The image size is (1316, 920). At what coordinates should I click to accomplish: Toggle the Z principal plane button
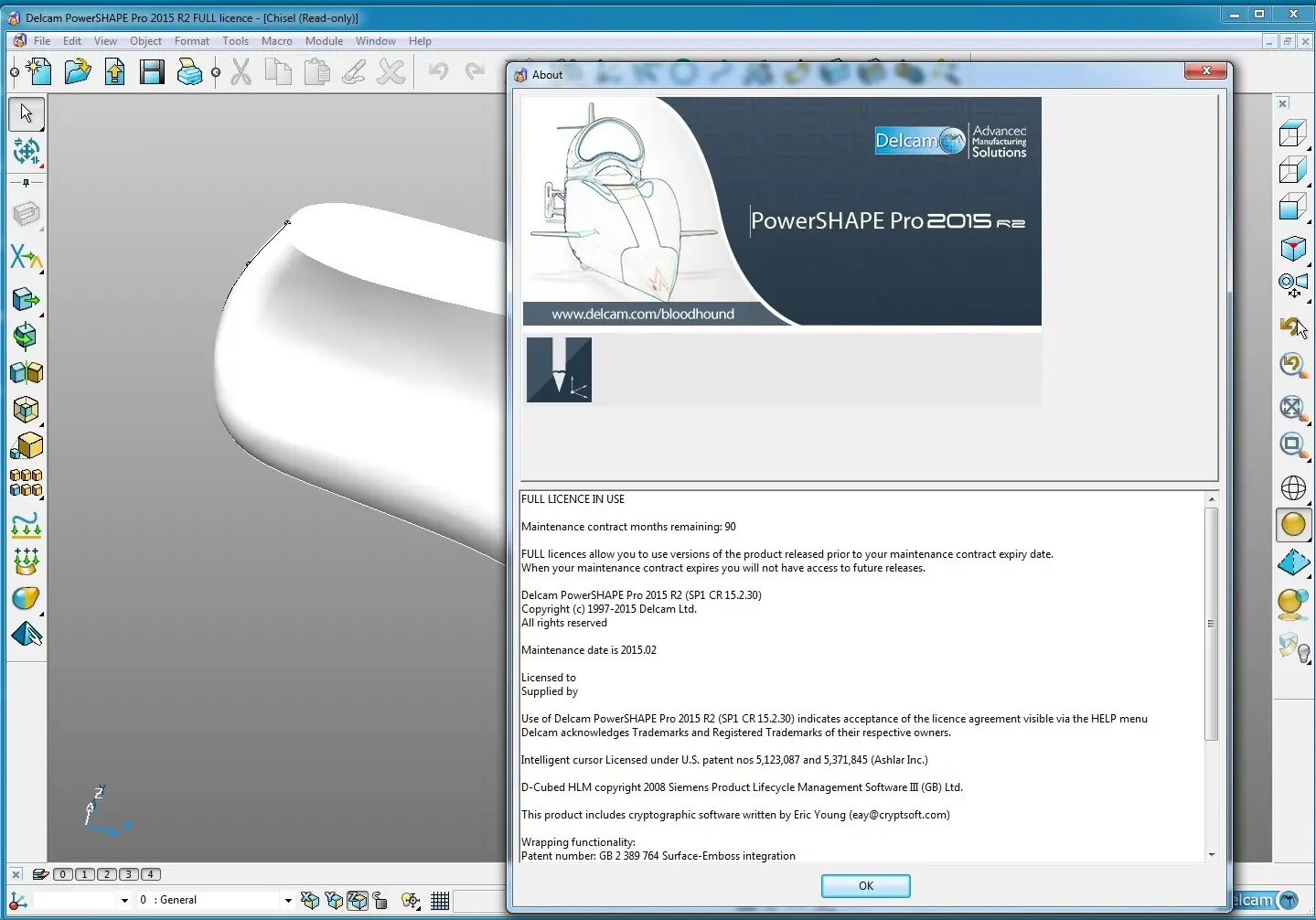pos(358,901)
